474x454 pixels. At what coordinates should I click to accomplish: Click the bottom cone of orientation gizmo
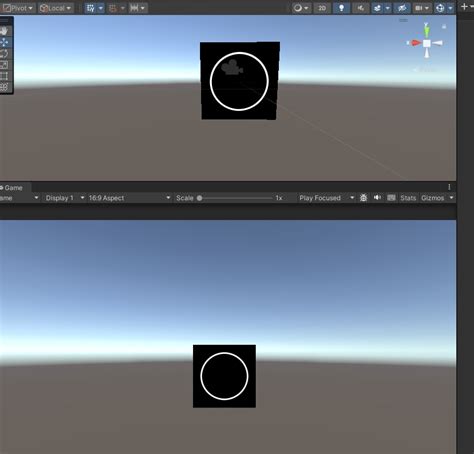point(427,53)
